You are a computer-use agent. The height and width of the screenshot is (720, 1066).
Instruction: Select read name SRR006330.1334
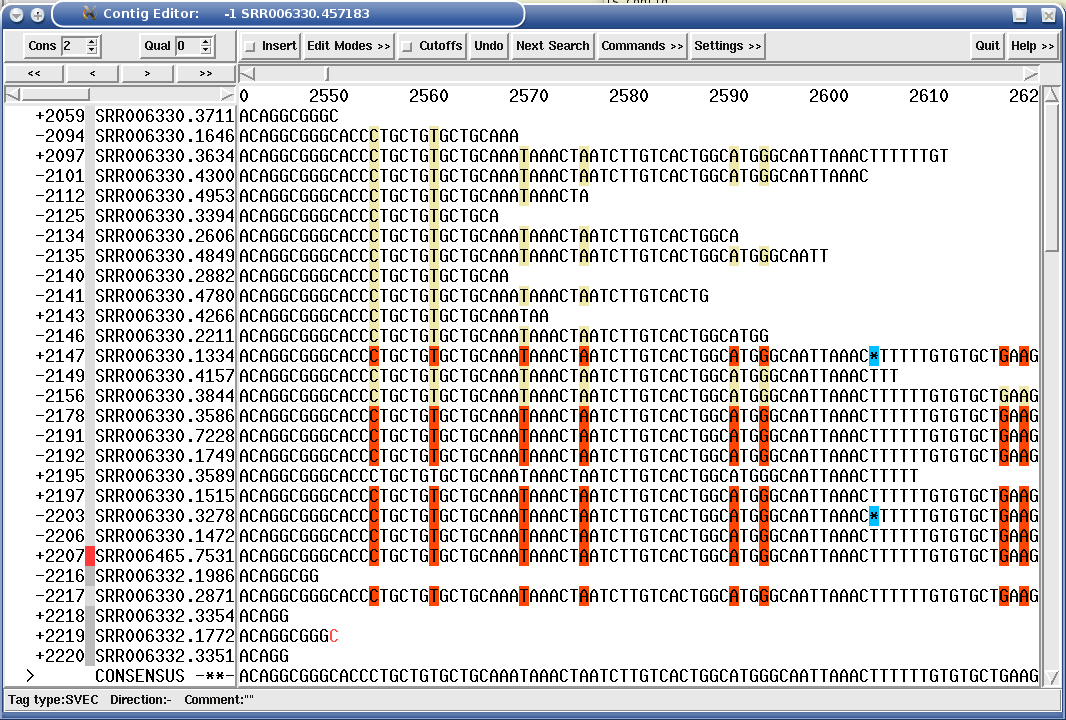click(x=165, y=356)
